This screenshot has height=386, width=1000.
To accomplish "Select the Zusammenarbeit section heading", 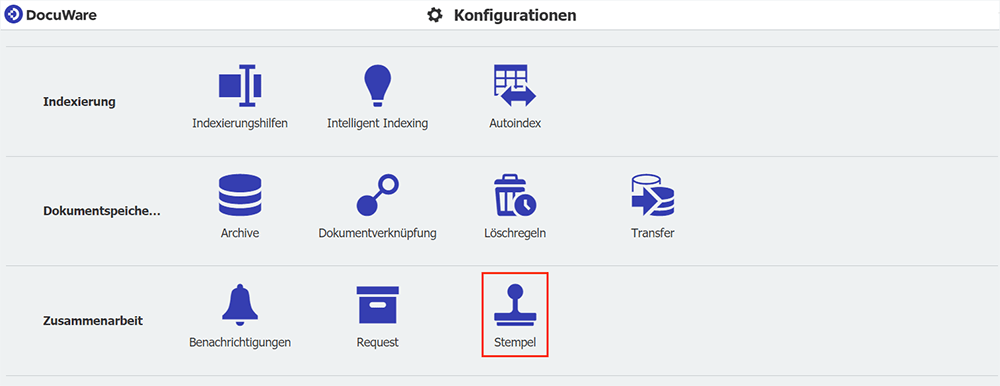I will click(x=92, y=320).
